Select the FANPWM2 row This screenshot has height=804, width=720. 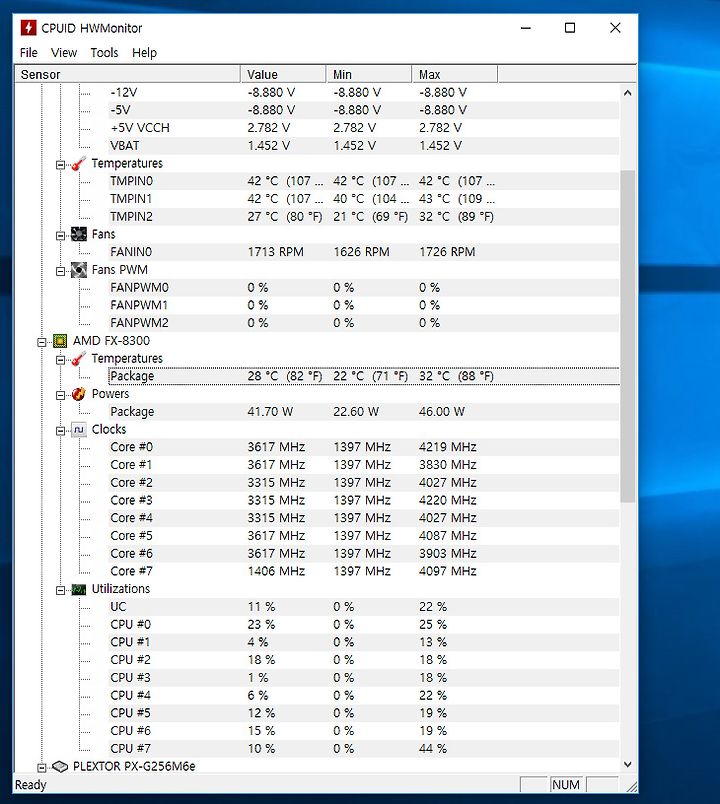(x=363, y=323)
